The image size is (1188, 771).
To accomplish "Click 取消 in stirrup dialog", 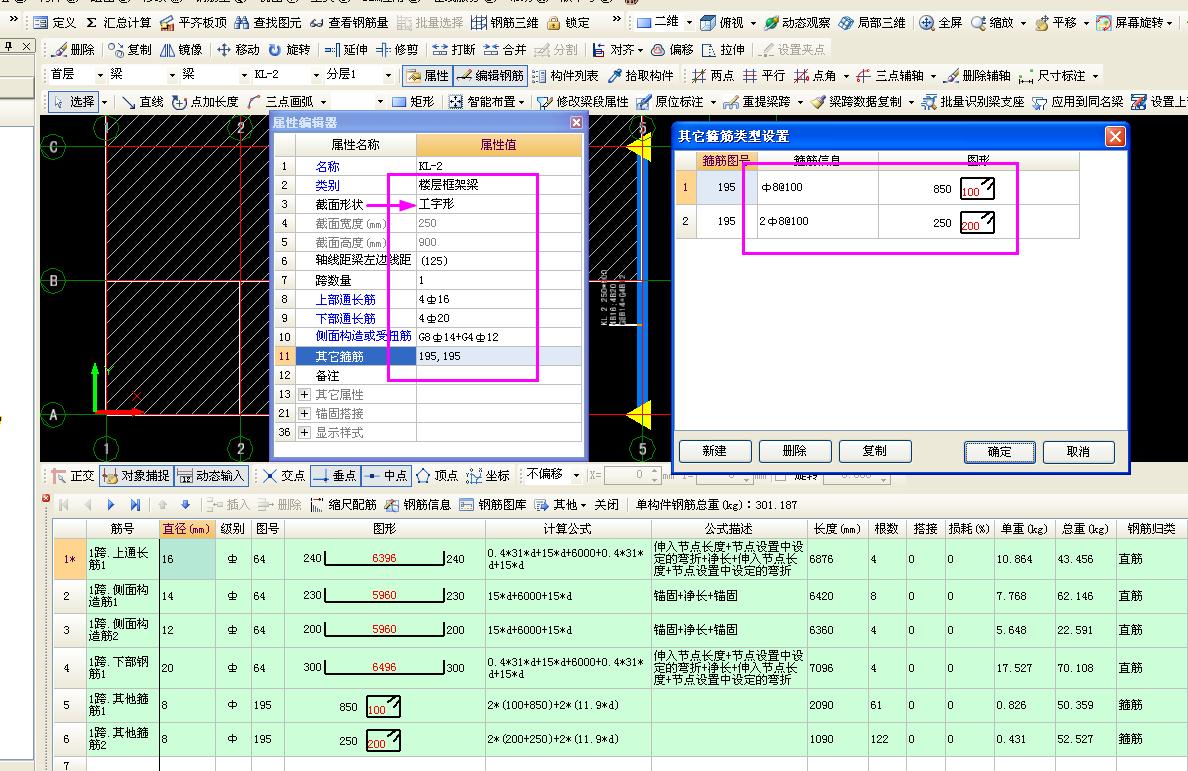I will click(x=1078, y=451).
